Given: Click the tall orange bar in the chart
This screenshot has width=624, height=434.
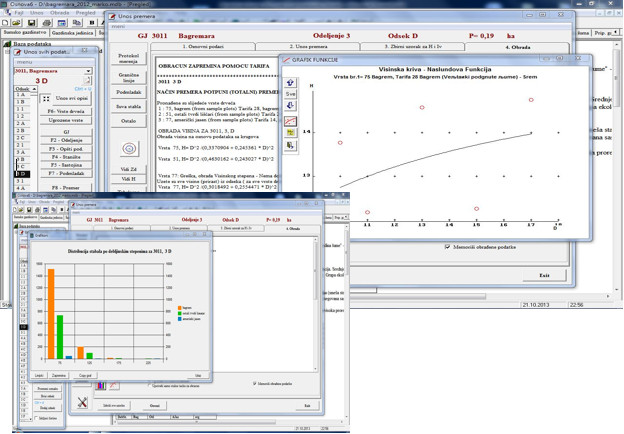Looking at the screenshot, I should coord(51,314).
